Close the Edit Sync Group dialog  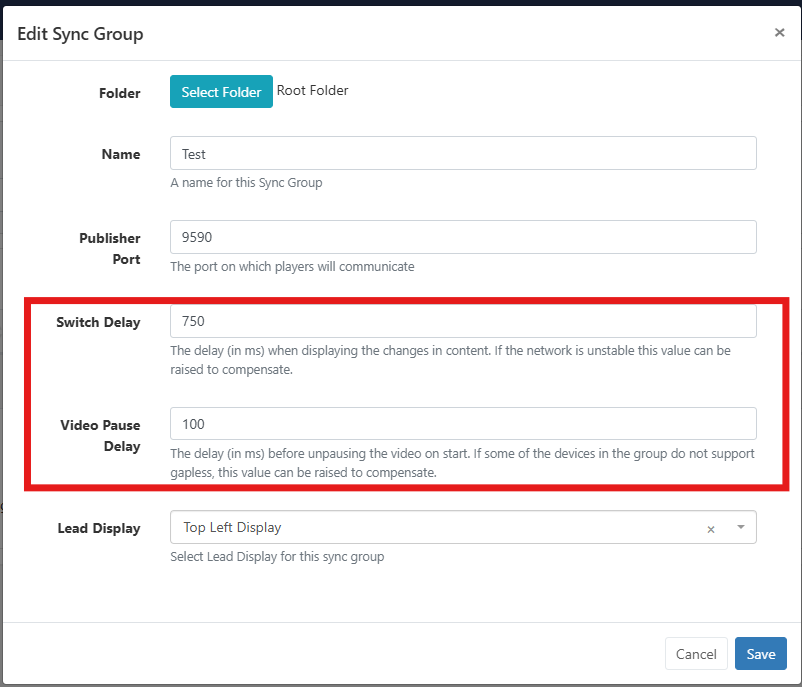[x=779, y=33]
